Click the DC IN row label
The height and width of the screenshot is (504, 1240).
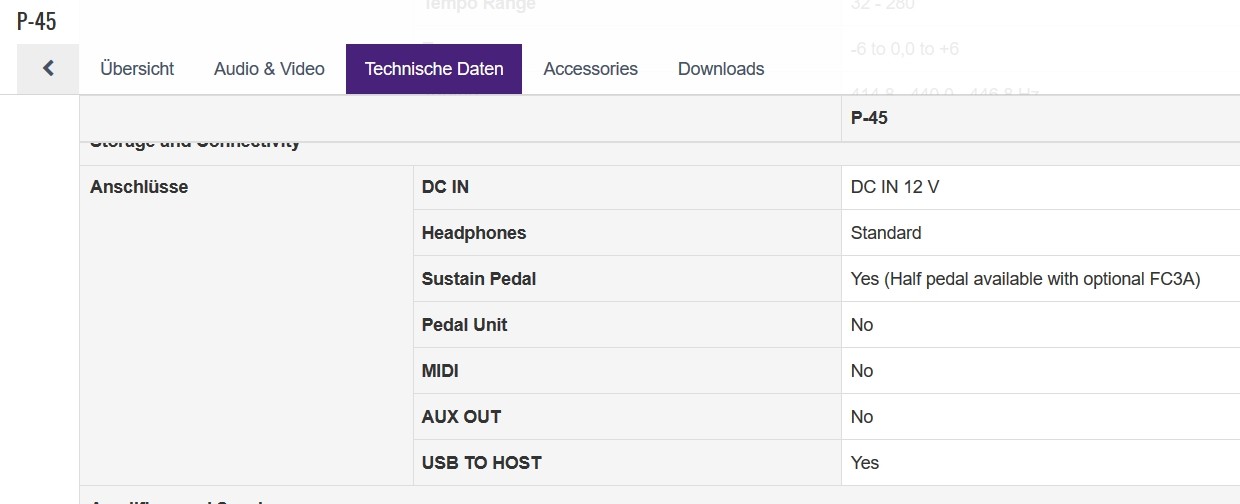click(445, 187)
